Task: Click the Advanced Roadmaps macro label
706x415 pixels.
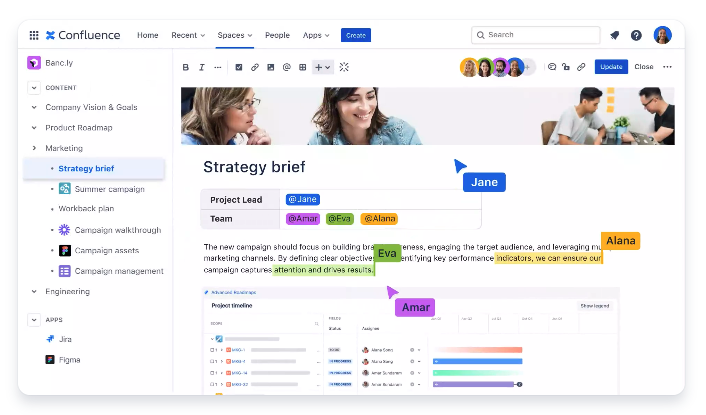Action: coord(233,293)
